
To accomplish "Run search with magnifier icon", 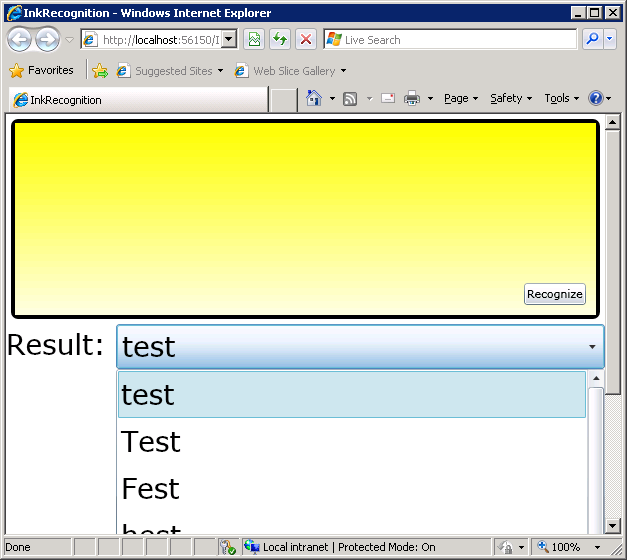I will tap(592, 40).
